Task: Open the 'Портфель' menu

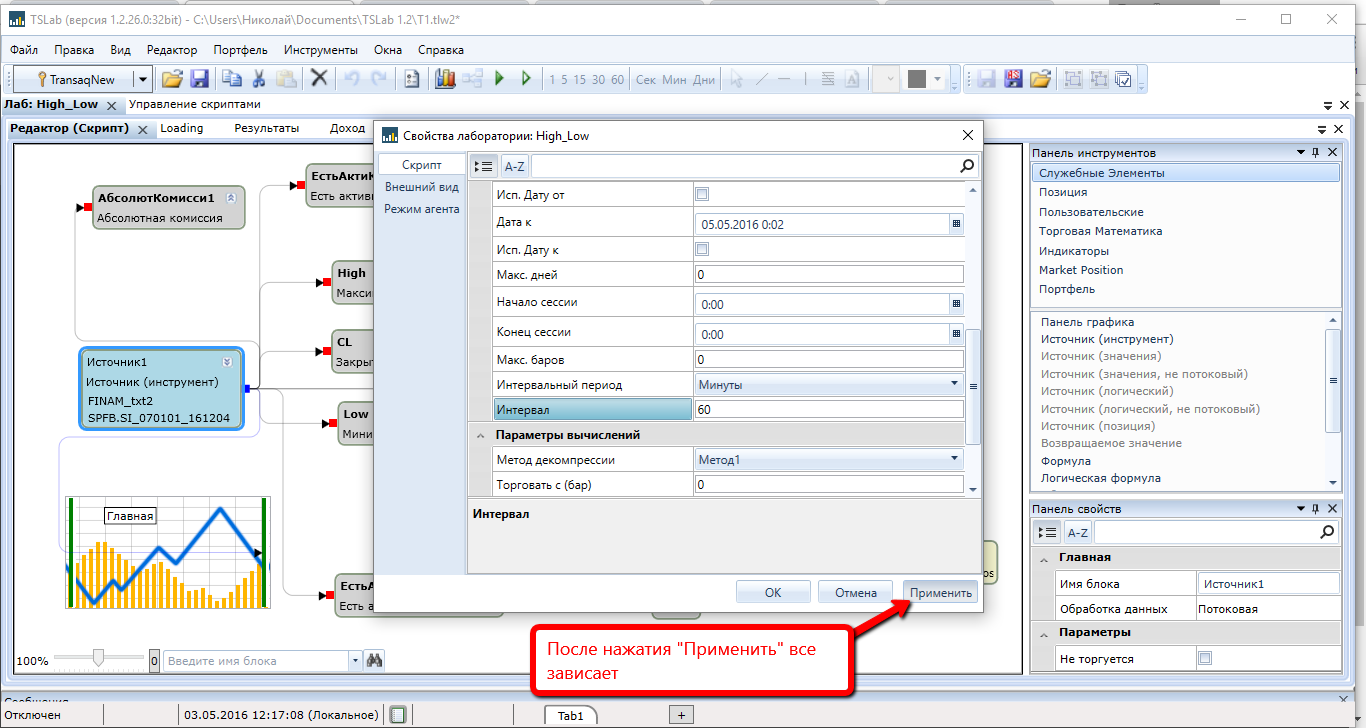Action: [240, 50]
